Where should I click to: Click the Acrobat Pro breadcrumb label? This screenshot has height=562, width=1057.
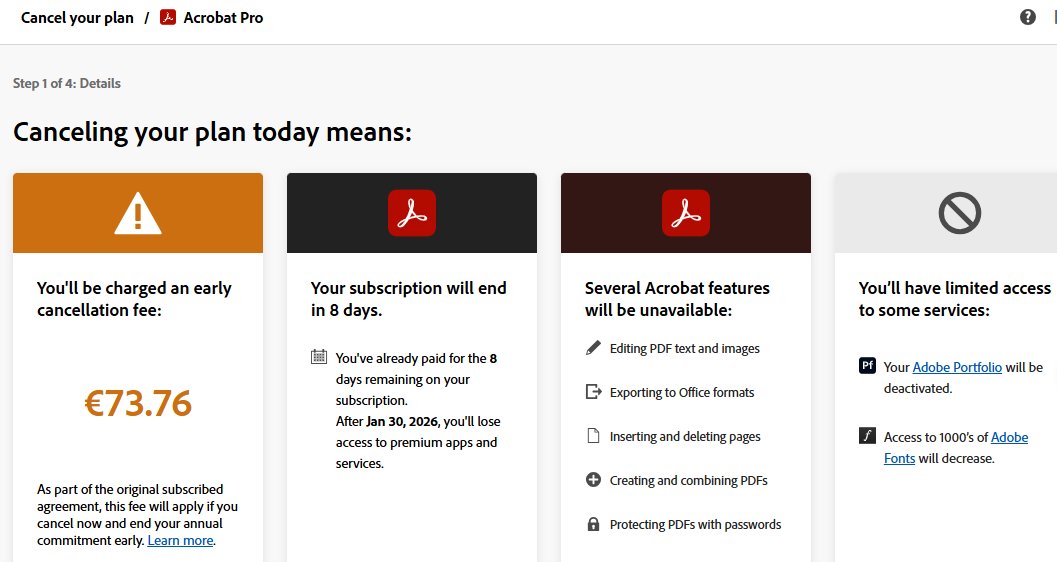pyautogui.click(x=223, y=18)
